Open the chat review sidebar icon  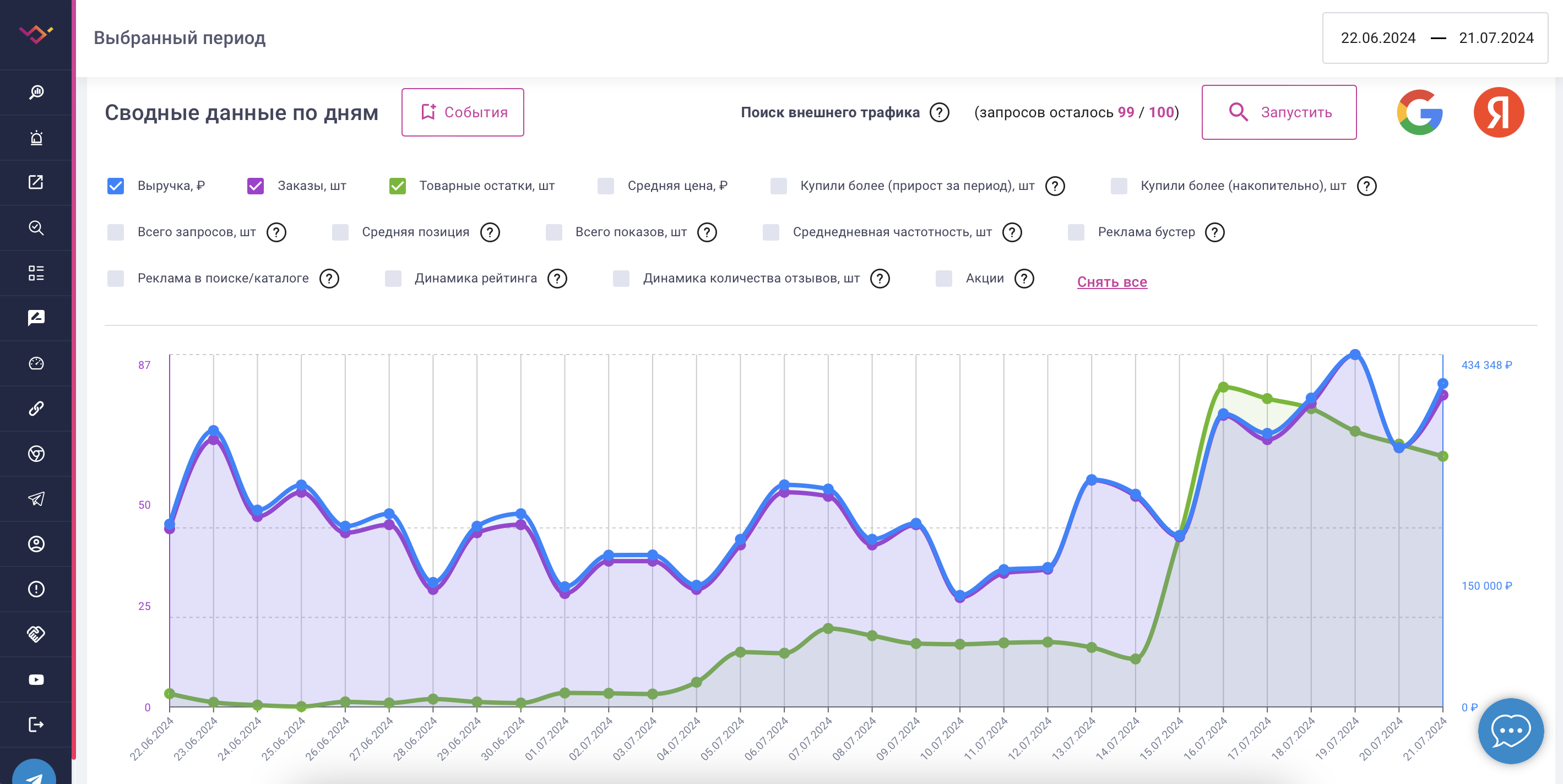tap(36, 318)
